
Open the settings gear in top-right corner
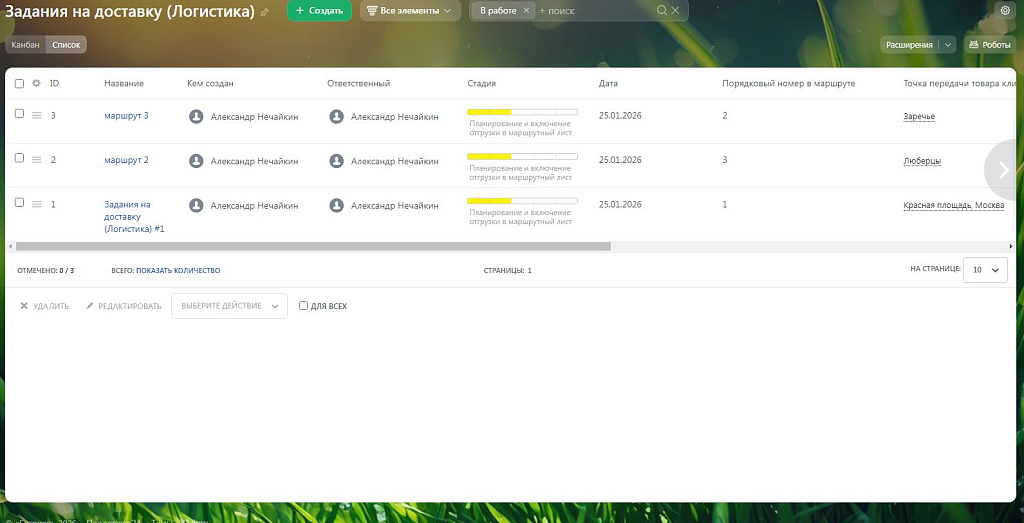point(1005,10)
